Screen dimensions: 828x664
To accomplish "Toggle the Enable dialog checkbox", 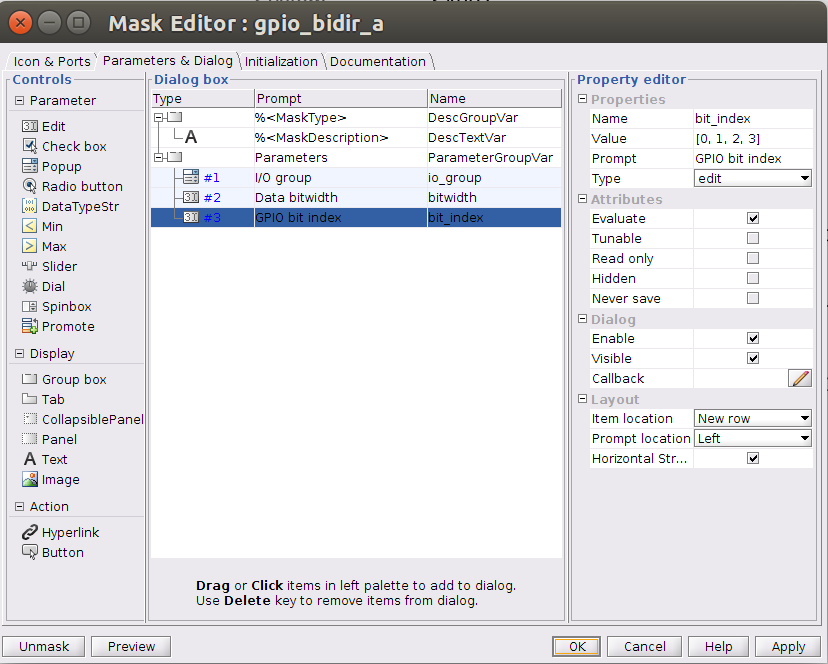I will [753, 338].
